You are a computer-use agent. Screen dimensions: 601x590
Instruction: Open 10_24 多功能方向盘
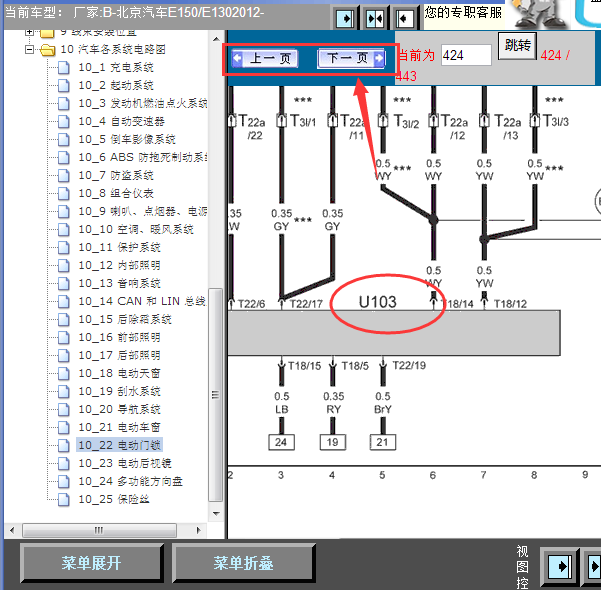[x=130, y=482]
